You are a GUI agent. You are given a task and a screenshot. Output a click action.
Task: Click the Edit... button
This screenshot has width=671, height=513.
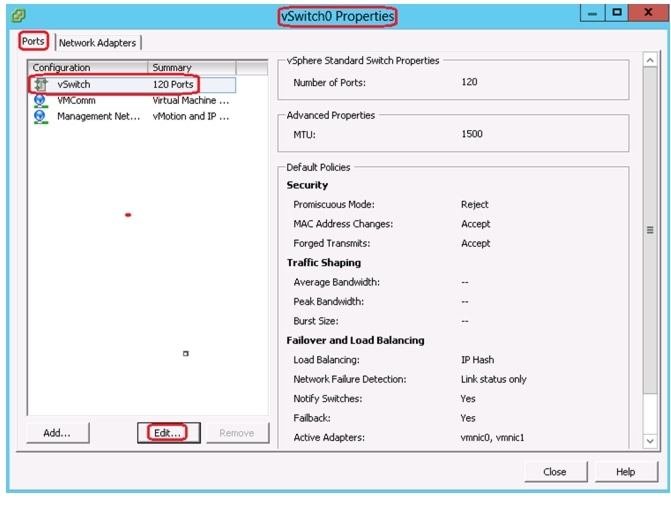(x=169, y=433)
